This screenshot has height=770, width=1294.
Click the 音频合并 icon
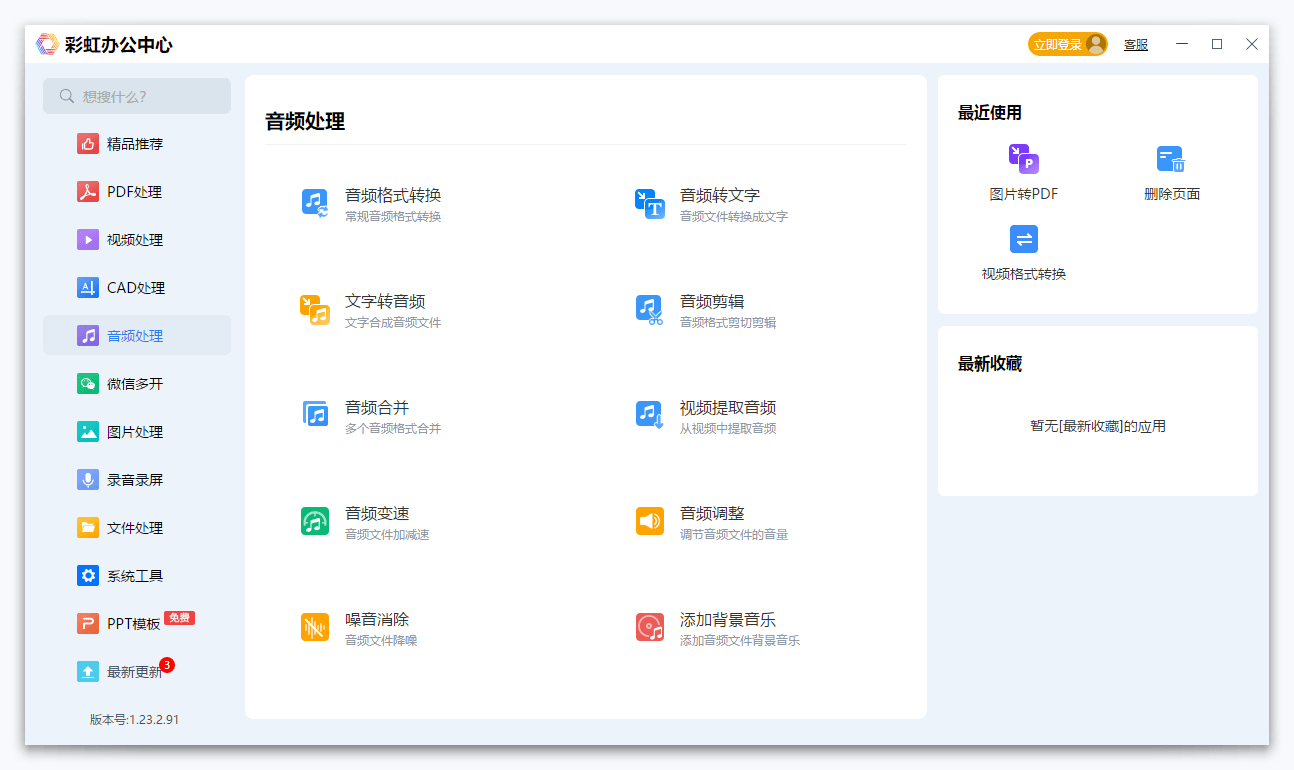point(315,414)
